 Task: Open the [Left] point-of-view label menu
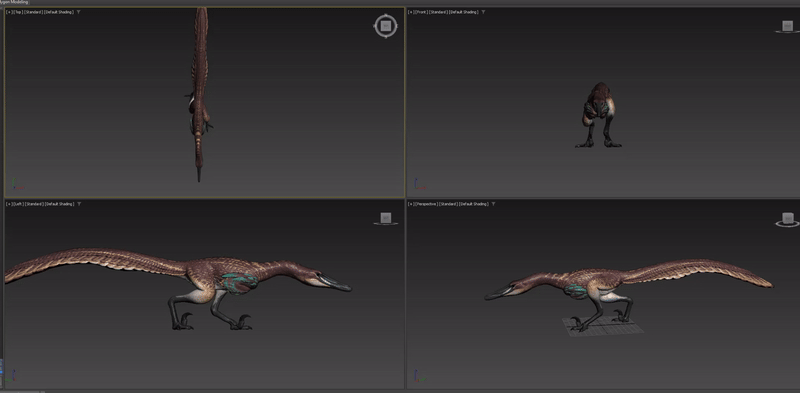coord(18,204)
